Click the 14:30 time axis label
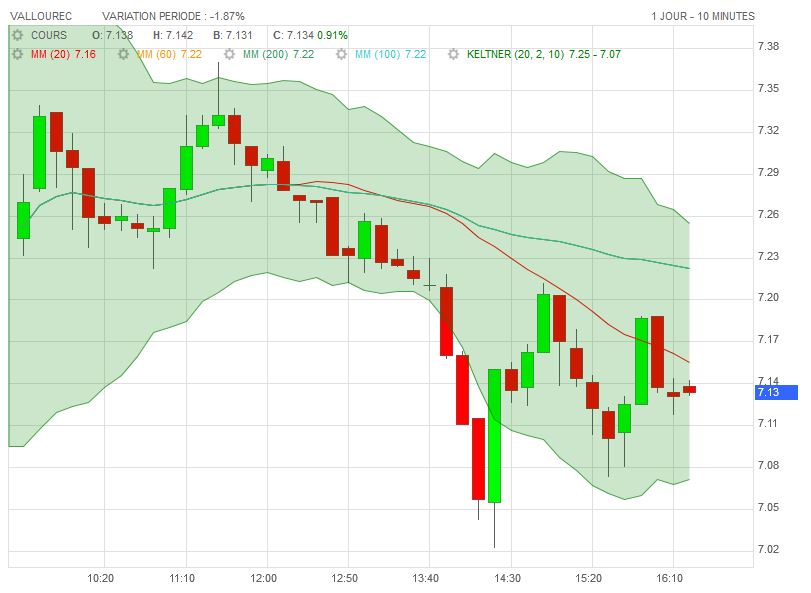Viewport: 811px width, 593px height. [x=507, y=578]
